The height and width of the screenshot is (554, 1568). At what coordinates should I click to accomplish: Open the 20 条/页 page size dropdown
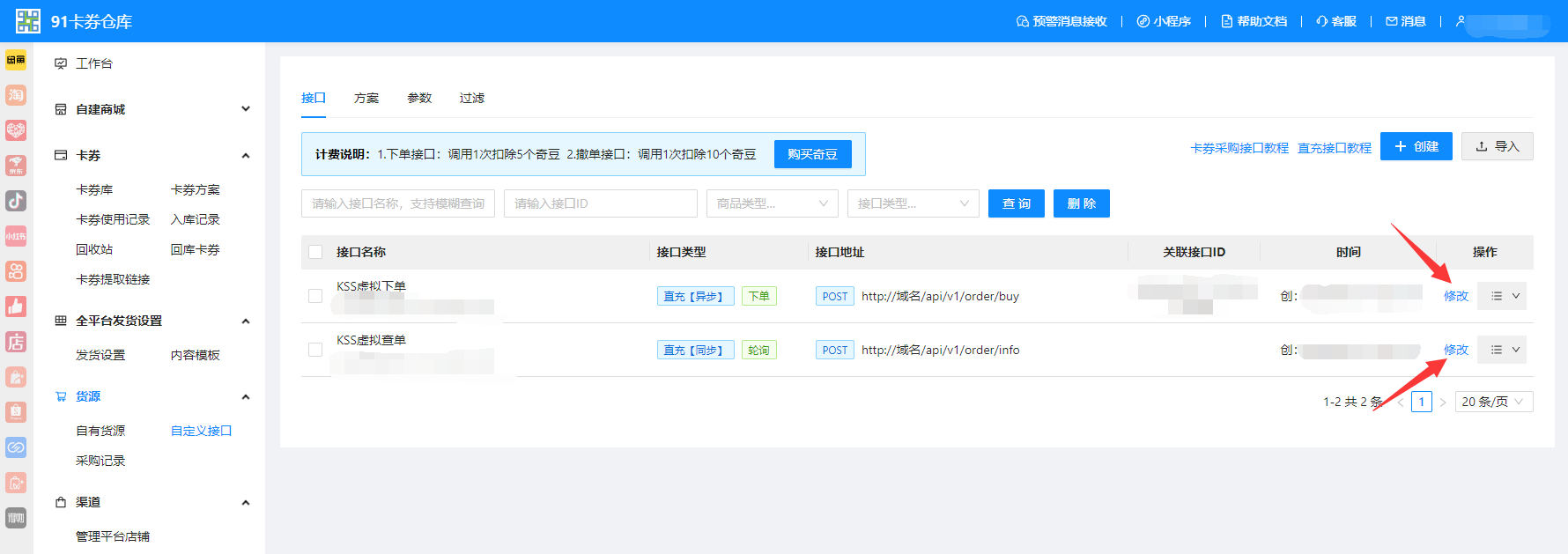pos(1493,402)
